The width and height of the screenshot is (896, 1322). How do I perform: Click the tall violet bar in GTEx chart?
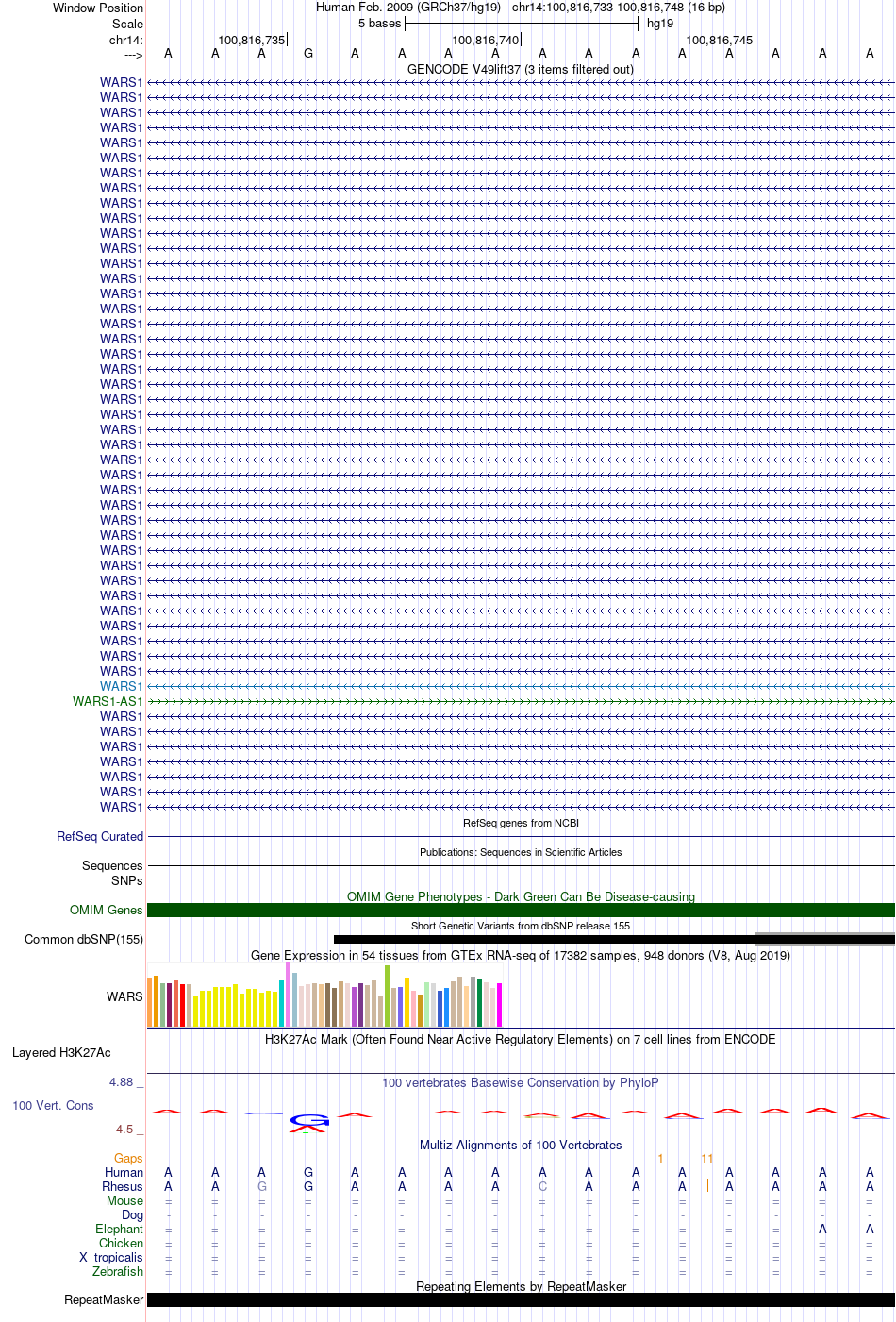[x=289, y=995]
